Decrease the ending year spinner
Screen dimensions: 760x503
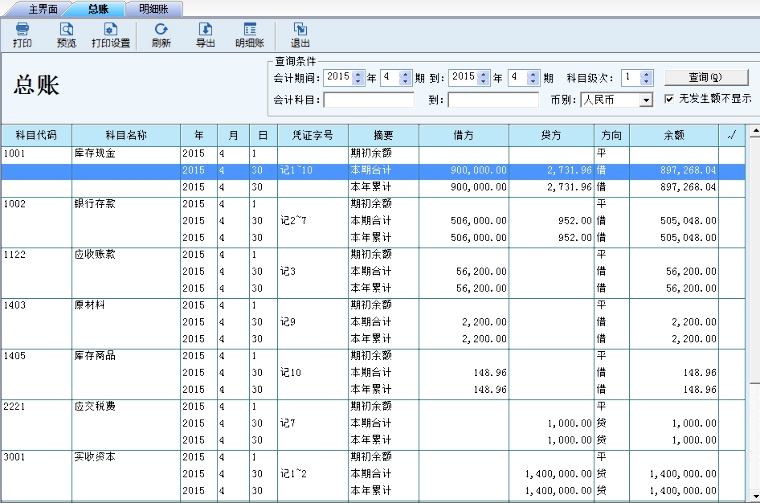point(483,81)
